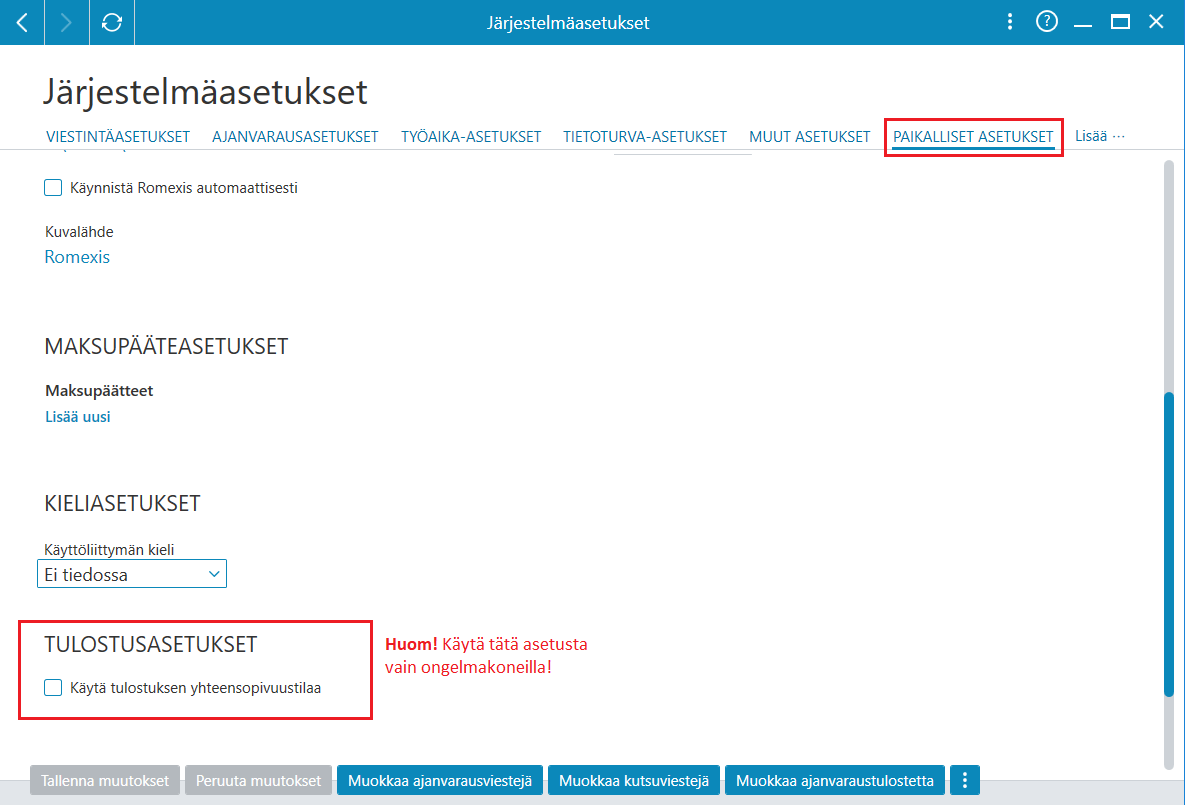The width and height of the screenshot is (1185, 805).
Task: Open the TIETOTURVA-ASETUKSET tab
Action: (645, 137)
